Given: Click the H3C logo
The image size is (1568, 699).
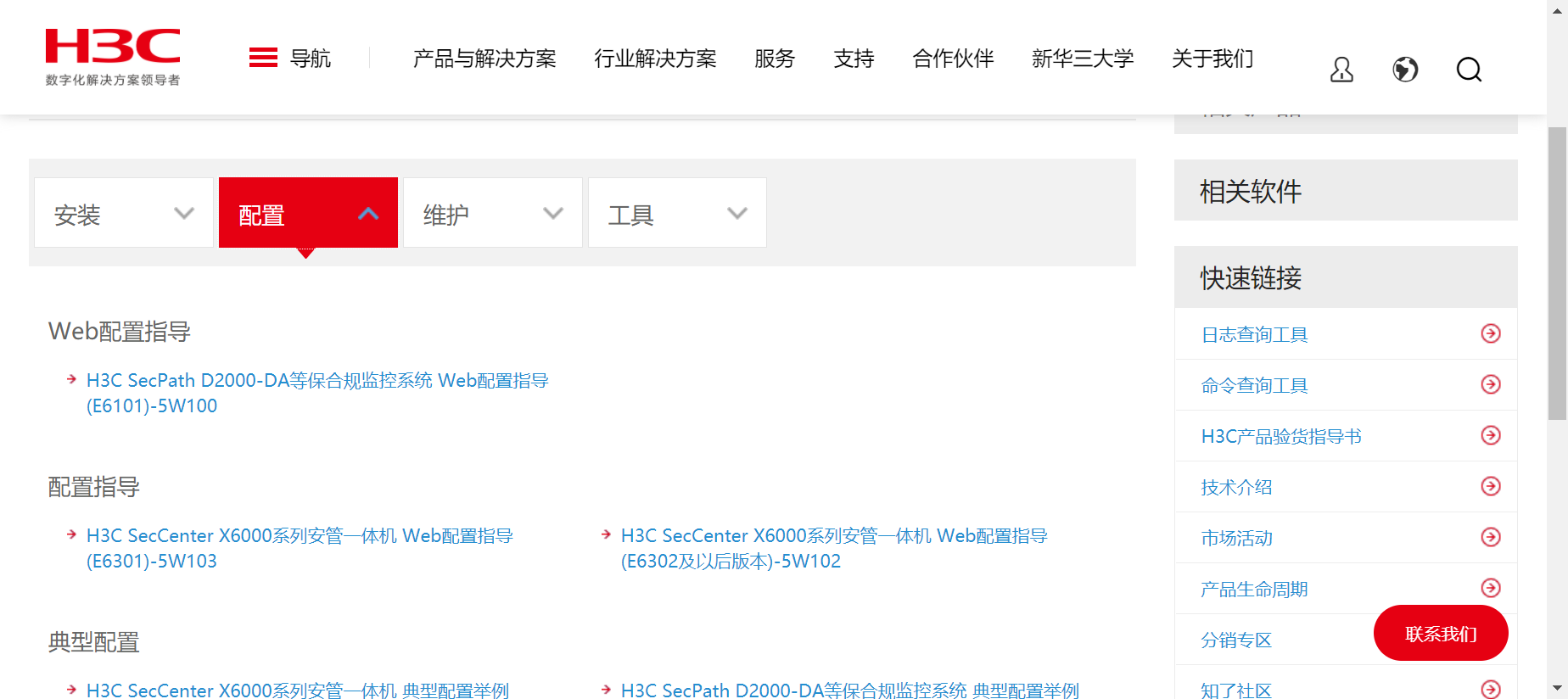Looking at the screenshot, I should (x=113, y=57).
